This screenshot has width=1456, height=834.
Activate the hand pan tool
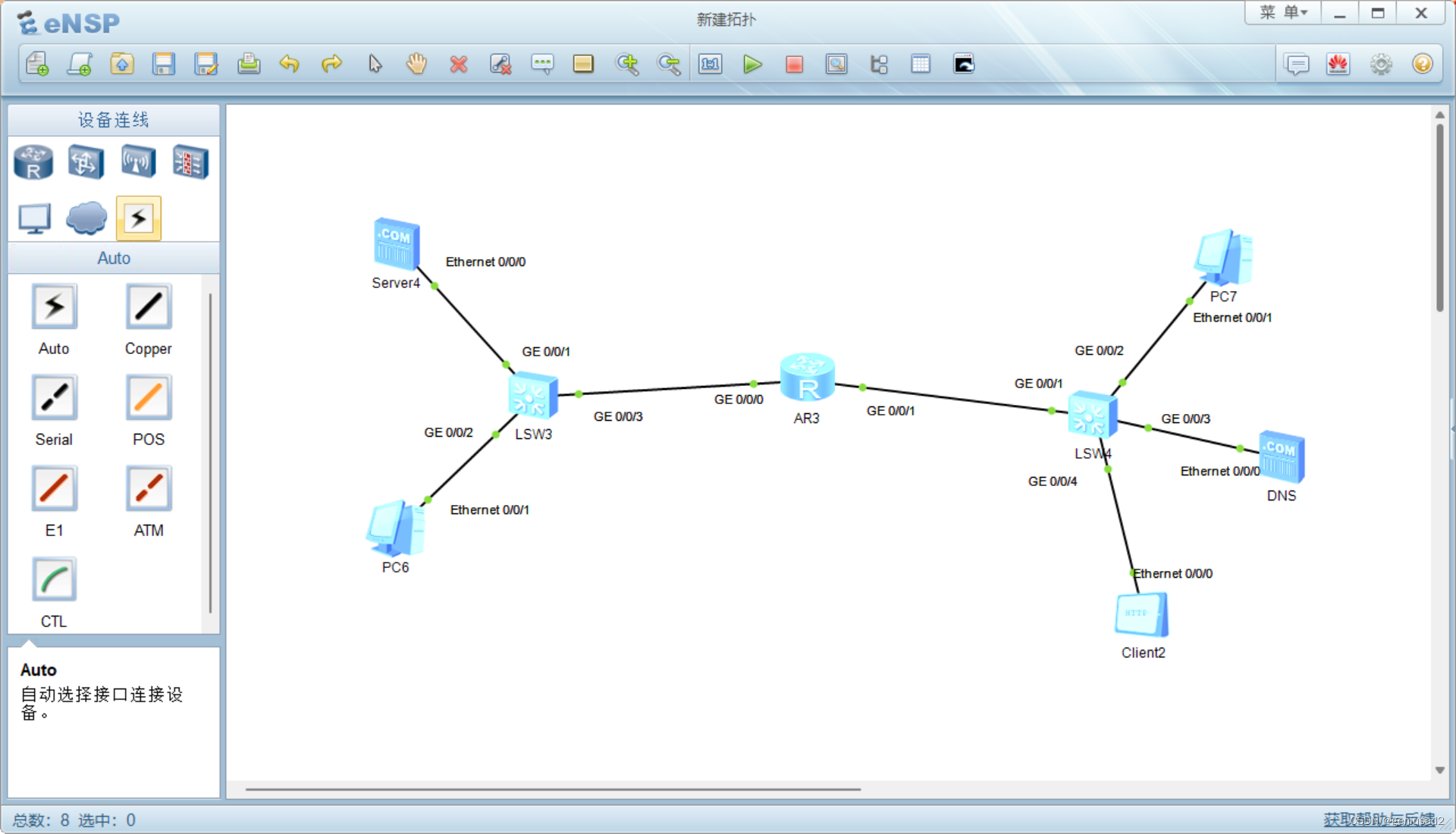pyautogui.click(x=416, y=64)
